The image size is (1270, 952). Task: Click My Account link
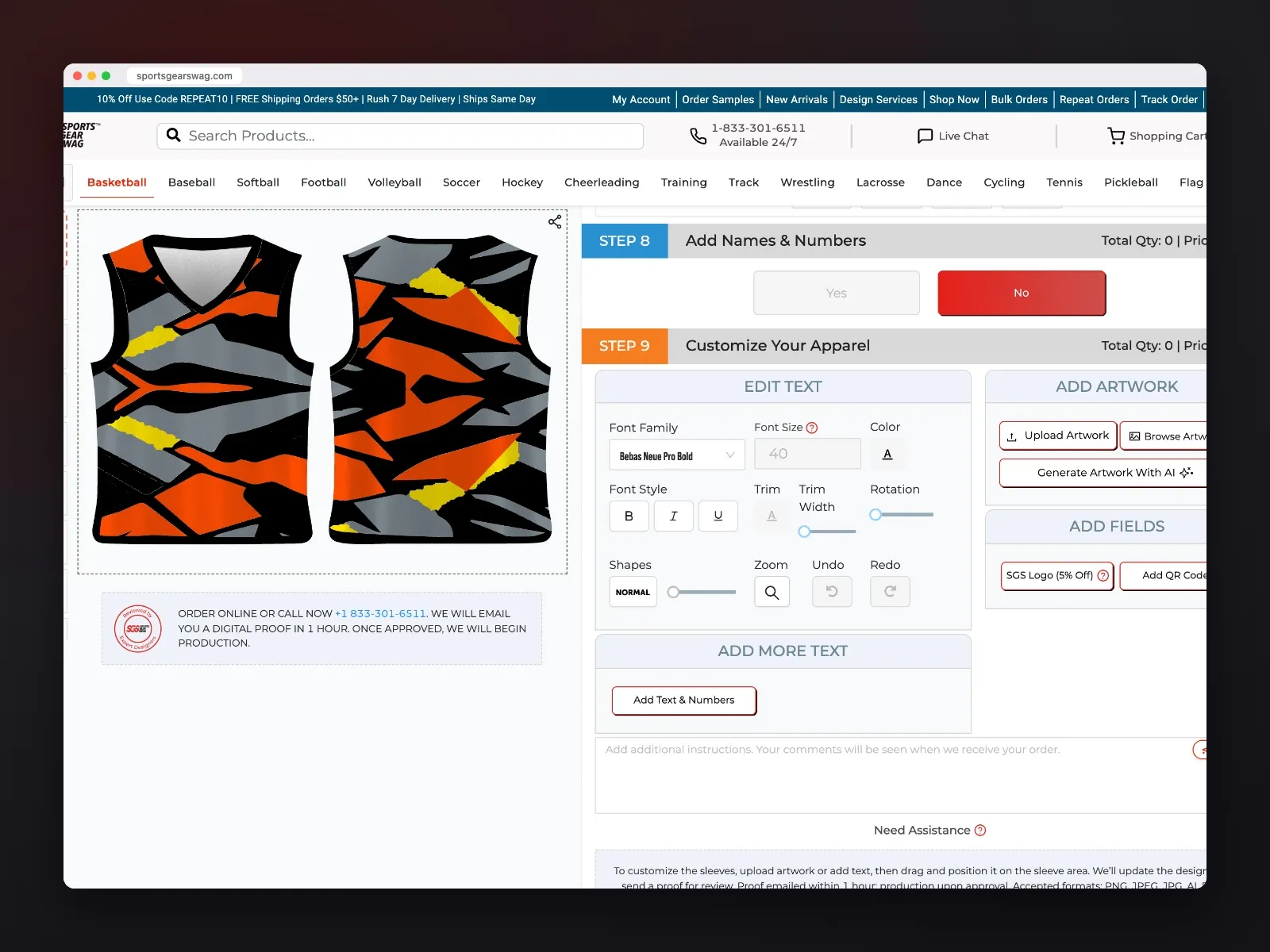[641, 100]
